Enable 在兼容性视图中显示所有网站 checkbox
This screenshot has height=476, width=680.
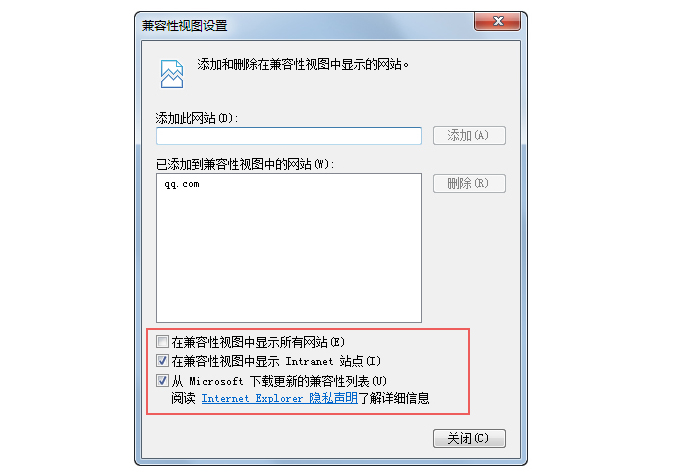point(163,342)
